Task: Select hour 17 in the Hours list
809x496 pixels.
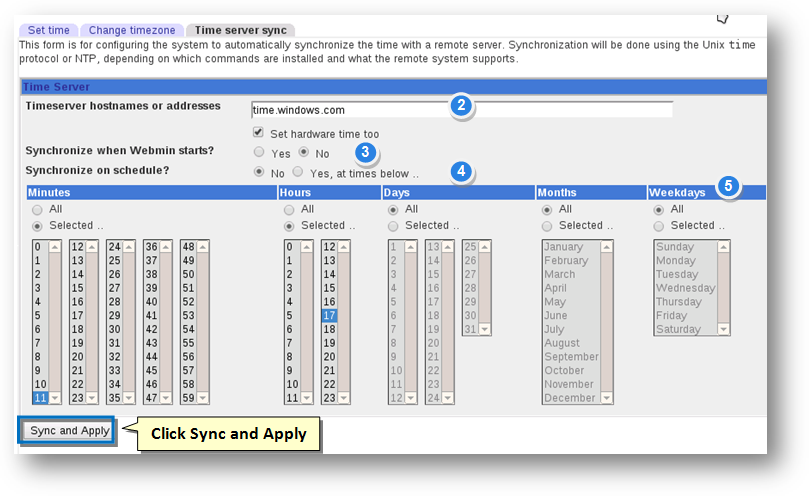Action: [x=328, y=315]
